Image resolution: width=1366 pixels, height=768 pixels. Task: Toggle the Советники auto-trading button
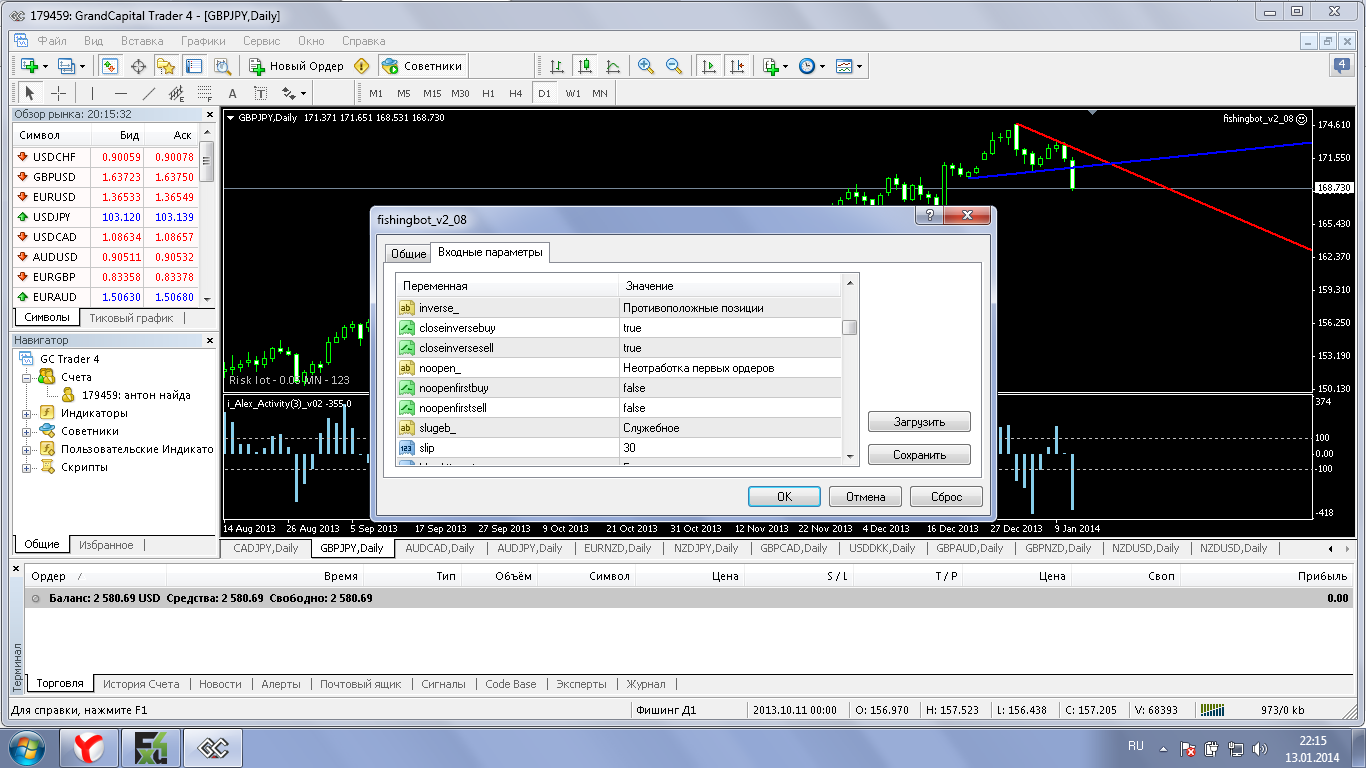click(422, 66)
